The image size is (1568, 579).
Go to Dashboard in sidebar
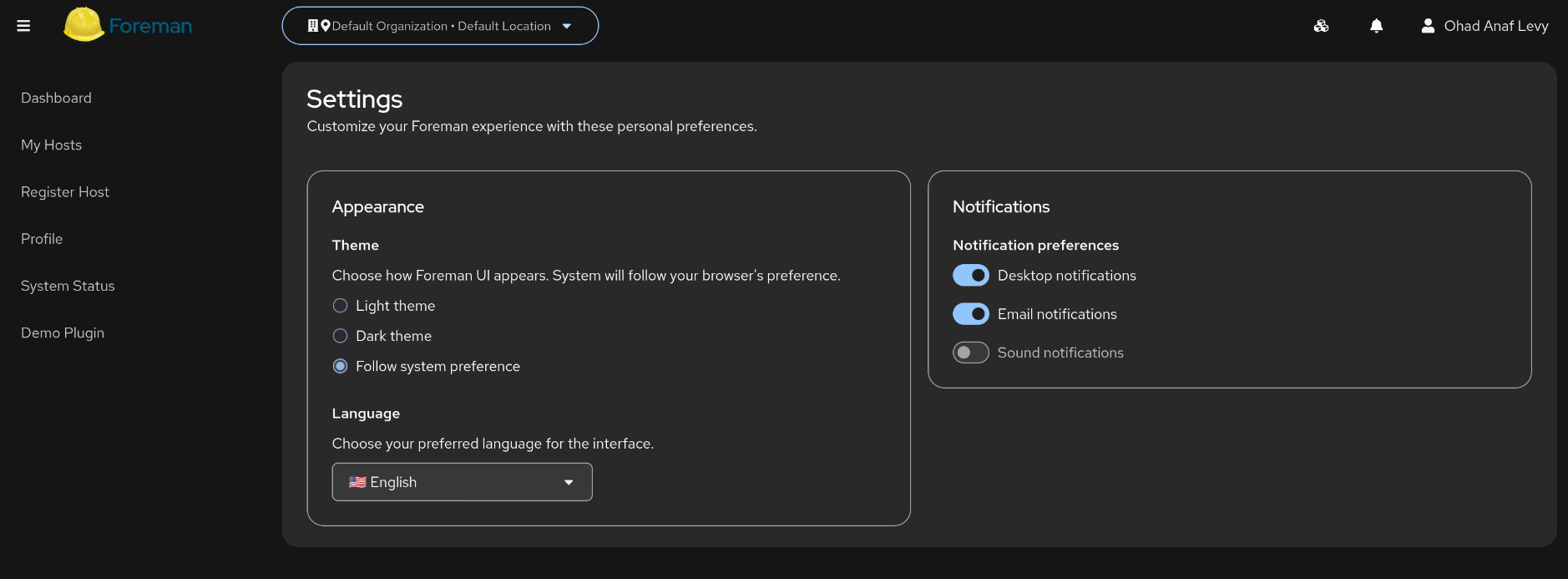click(x=56, y=98)
